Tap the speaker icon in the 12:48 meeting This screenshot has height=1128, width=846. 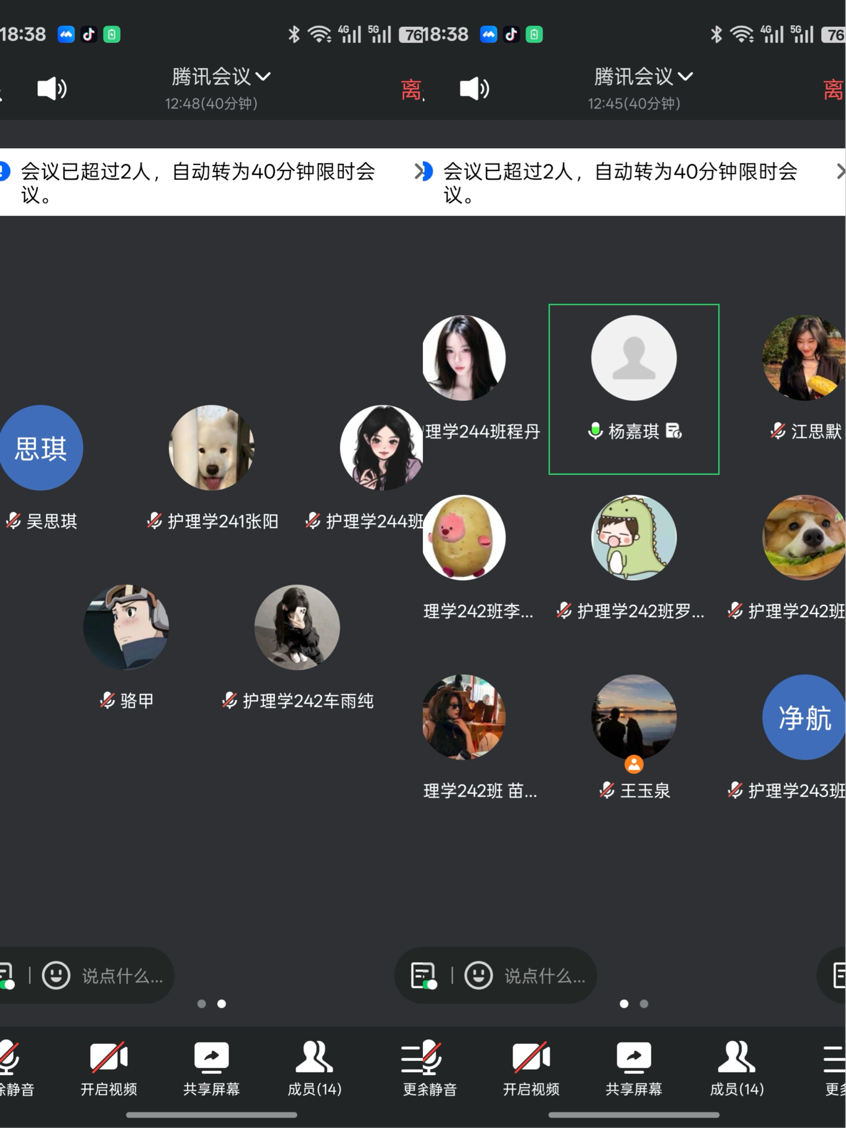click(x=51, y=89)
